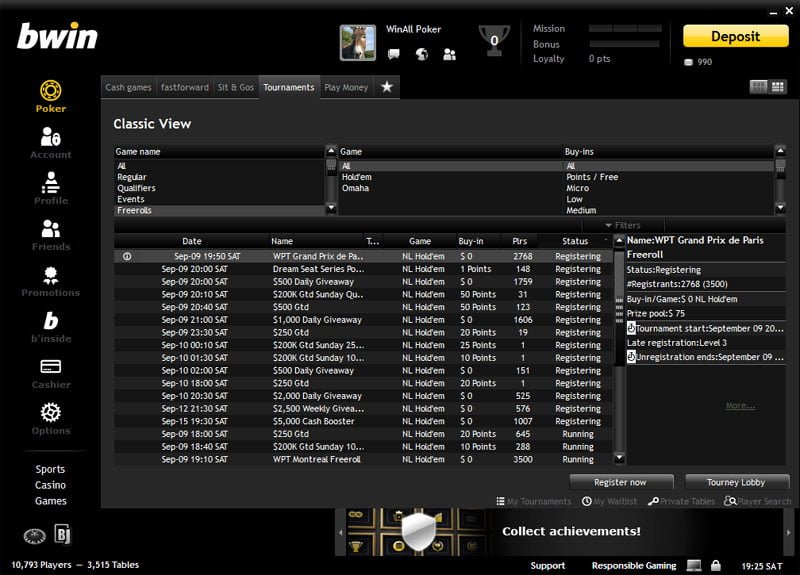The image size is (800, 575).
Task: Switch to the Sit & Gos tab
Action: click(236, 87)
